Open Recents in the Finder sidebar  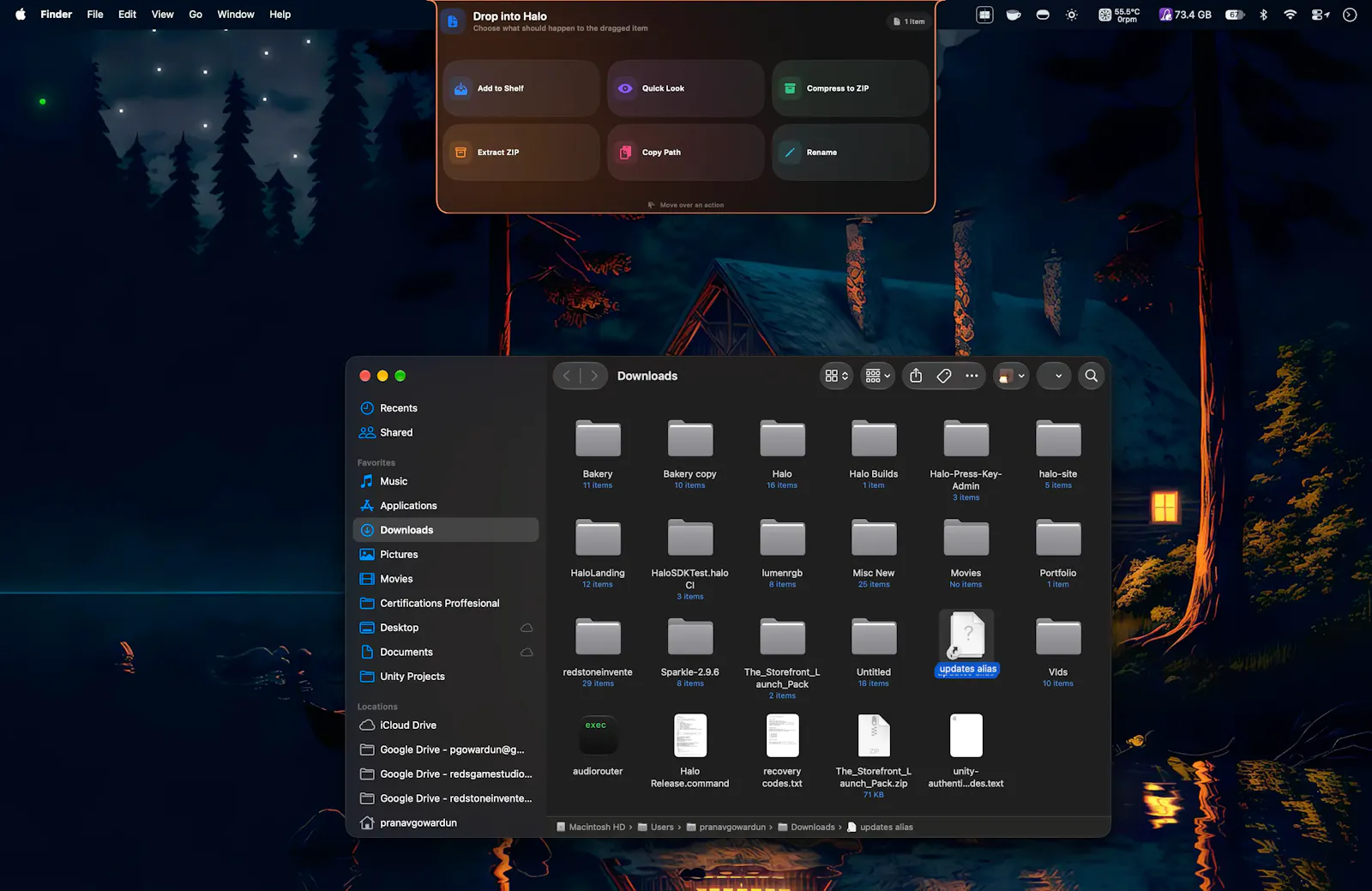(446, 408)
